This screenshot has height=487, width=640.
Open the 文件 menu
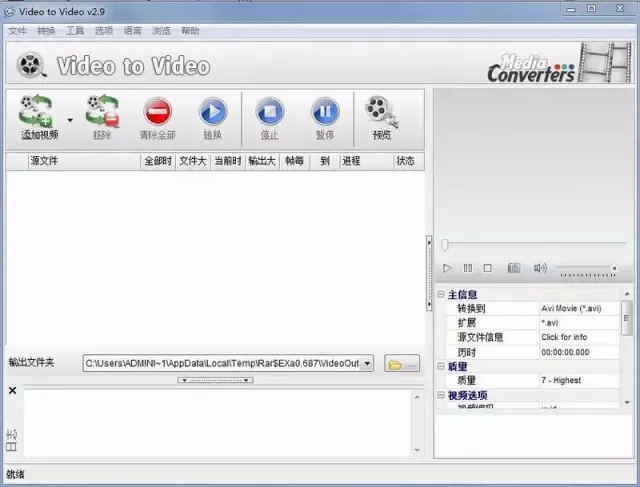click(17, 31)
